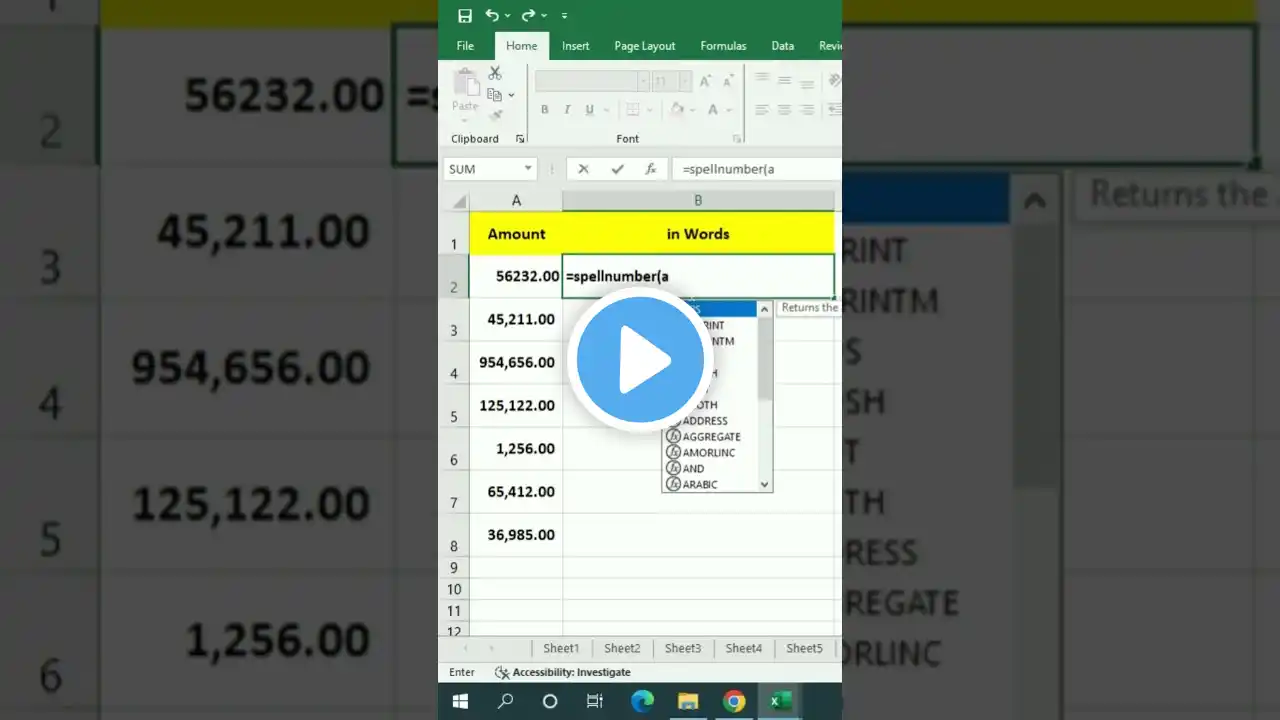Open the Name Box dropdown showing SUM
1280x720 pixels.
tap(527, 169)
